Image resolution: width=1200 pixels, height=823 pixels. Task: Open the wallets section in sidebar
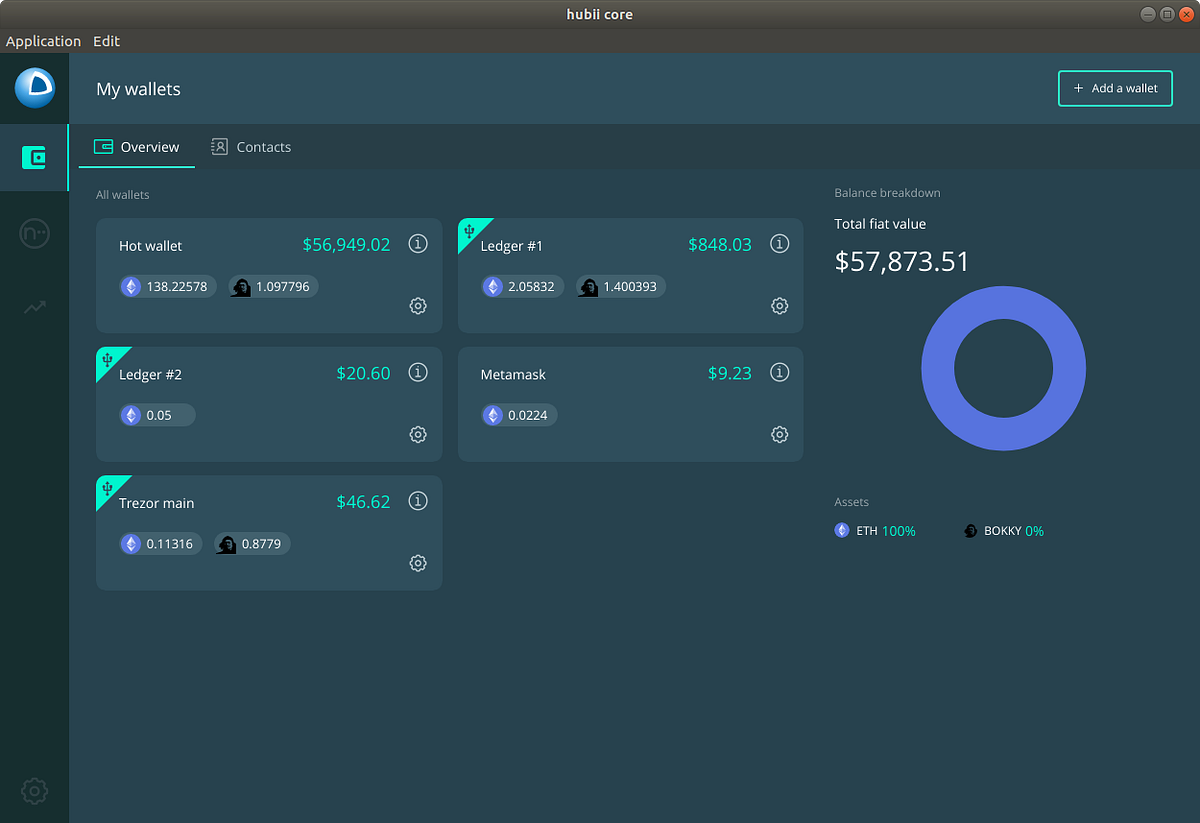pos(34,157)
